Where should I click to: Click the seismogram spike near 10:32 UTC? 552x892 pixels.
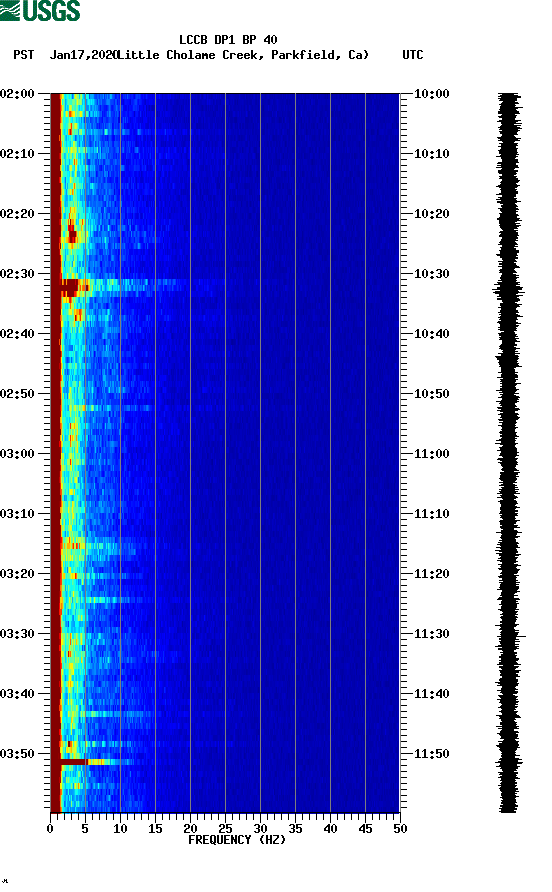508,291
